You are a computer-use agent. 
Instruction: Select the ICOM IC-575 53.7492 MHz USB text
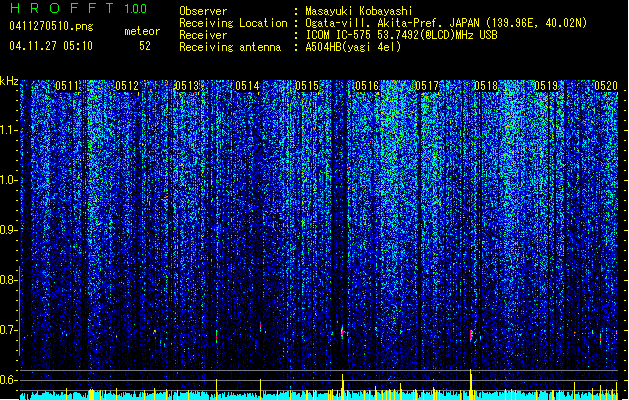pos(401,35)
